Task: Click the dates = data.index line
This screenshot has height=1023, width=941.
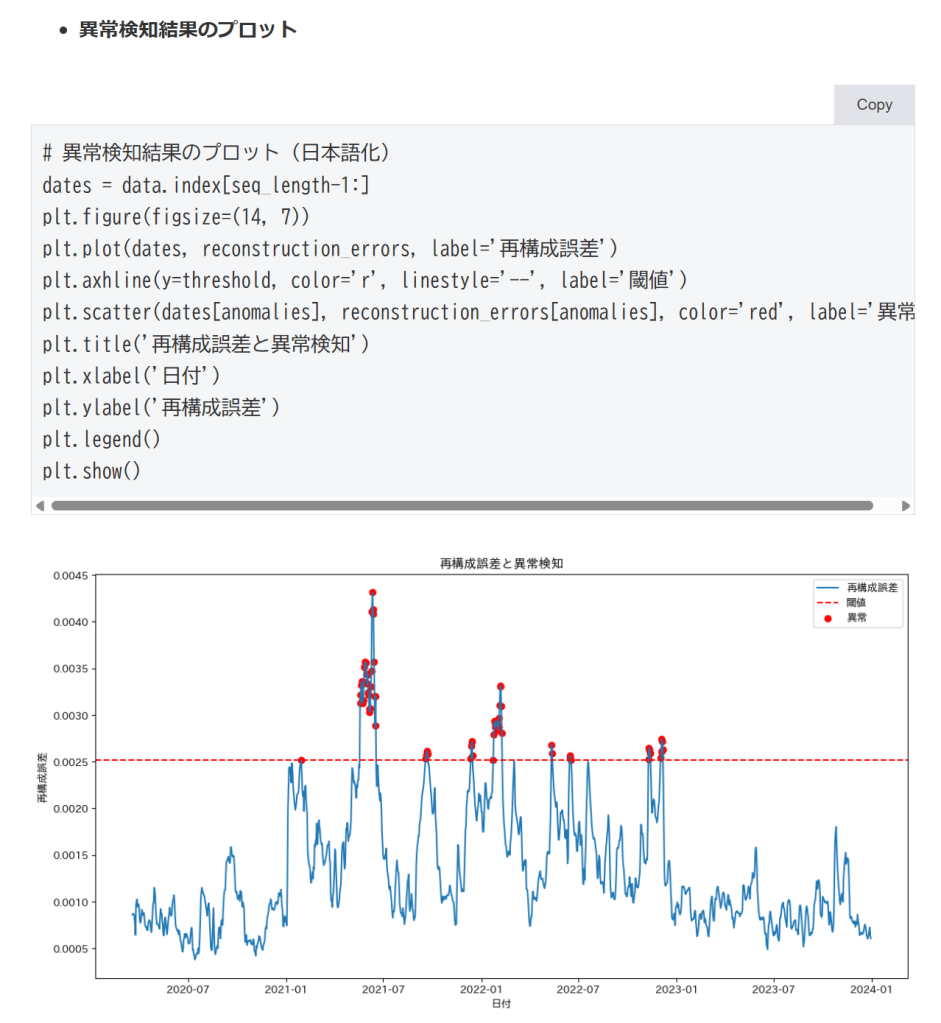Action: click(x=206, y=185)
